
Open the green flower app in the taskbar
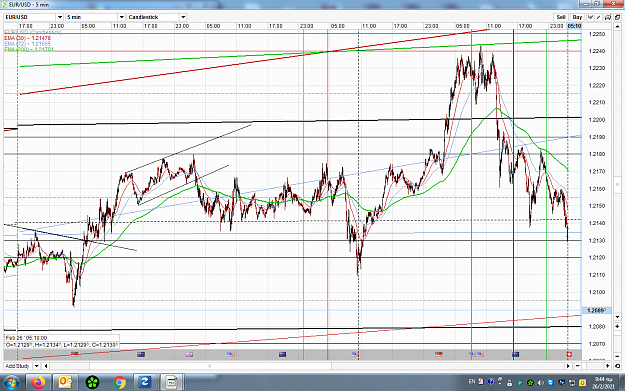coord(92,383)
